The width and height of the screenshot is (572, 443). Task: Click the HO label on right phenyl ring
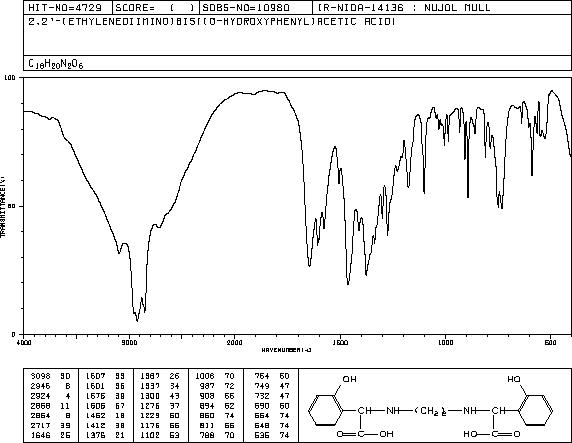(x=514, y=379)
